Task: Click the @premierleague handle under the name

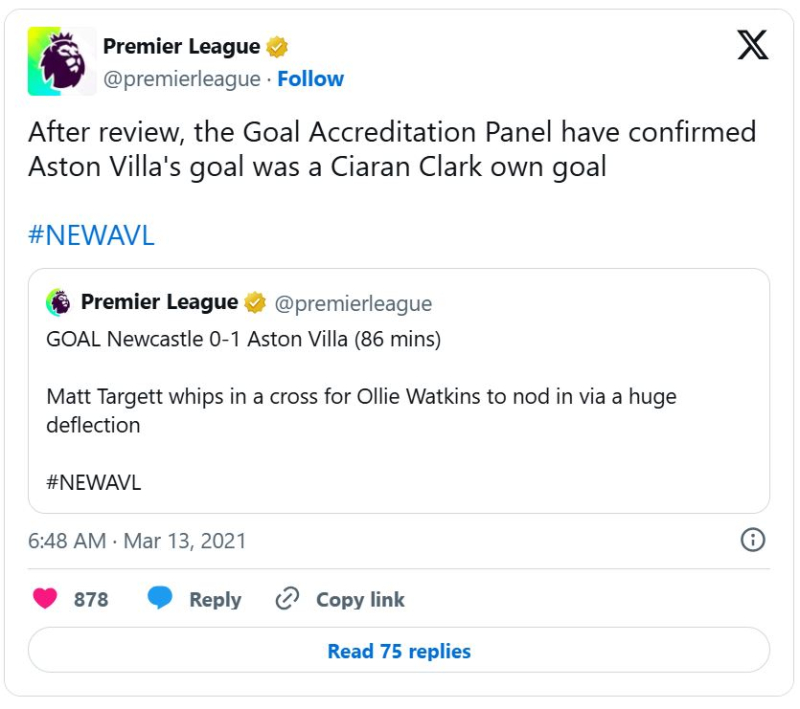Action: tap(182, 79)
